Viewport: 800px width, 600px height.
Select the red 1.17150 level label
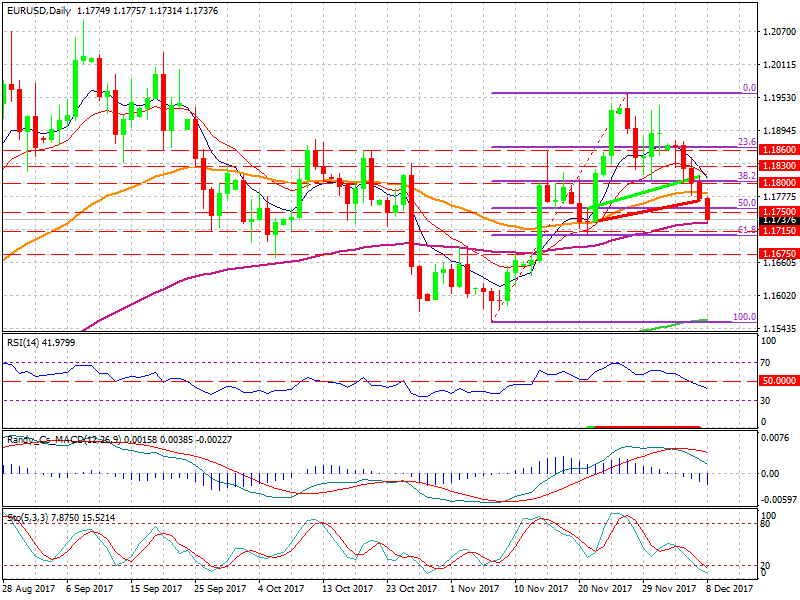[779, 231]
